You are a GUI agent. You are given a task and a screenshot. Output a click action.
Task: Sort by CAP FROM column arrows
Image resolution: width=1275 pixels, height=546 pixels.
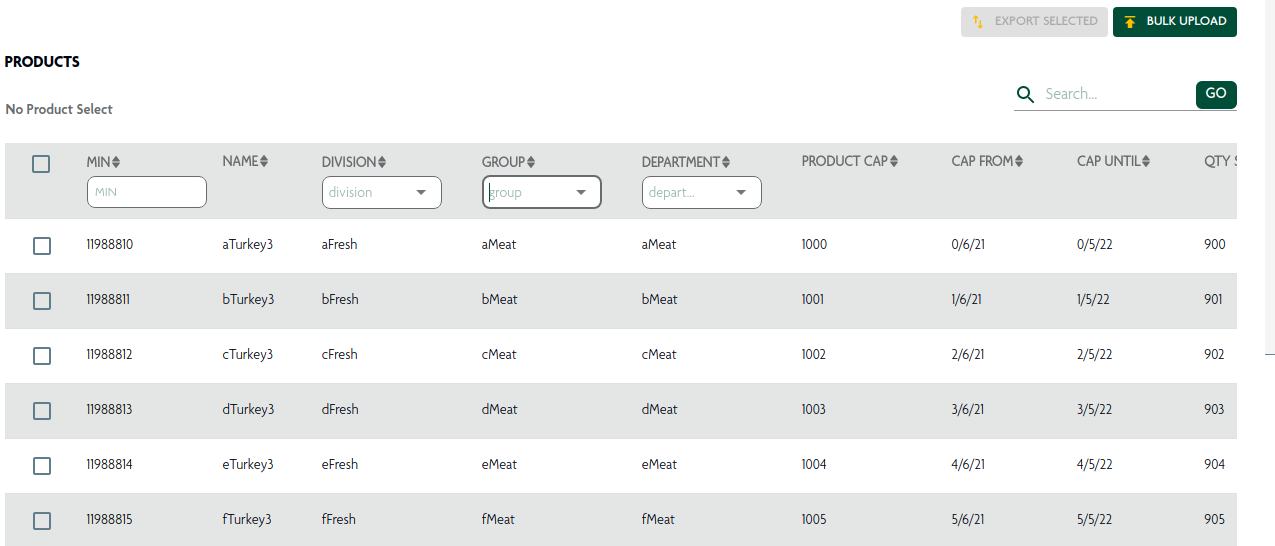(x=1019, y=161)
